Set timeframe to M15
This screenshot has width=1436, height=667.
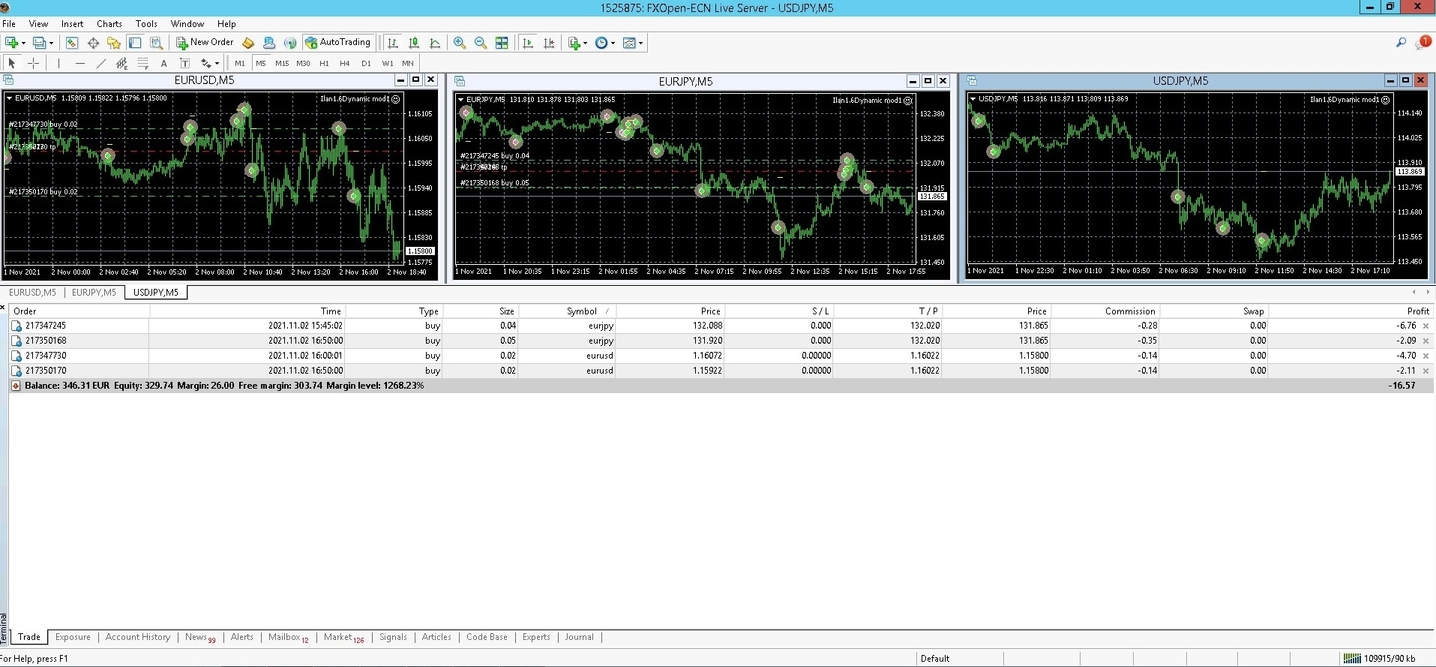[x=282, y=63]
